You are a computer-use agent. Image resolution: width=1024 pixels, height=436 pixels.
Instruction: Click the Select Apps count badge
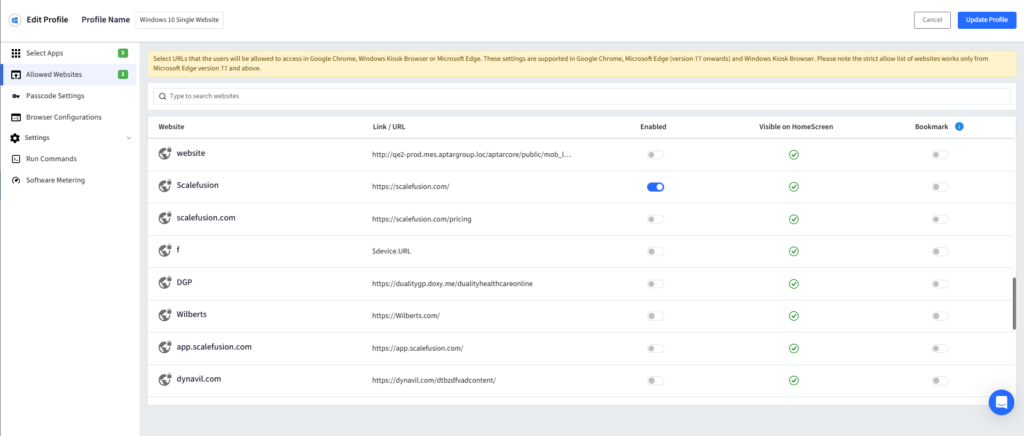pos(123,53)
